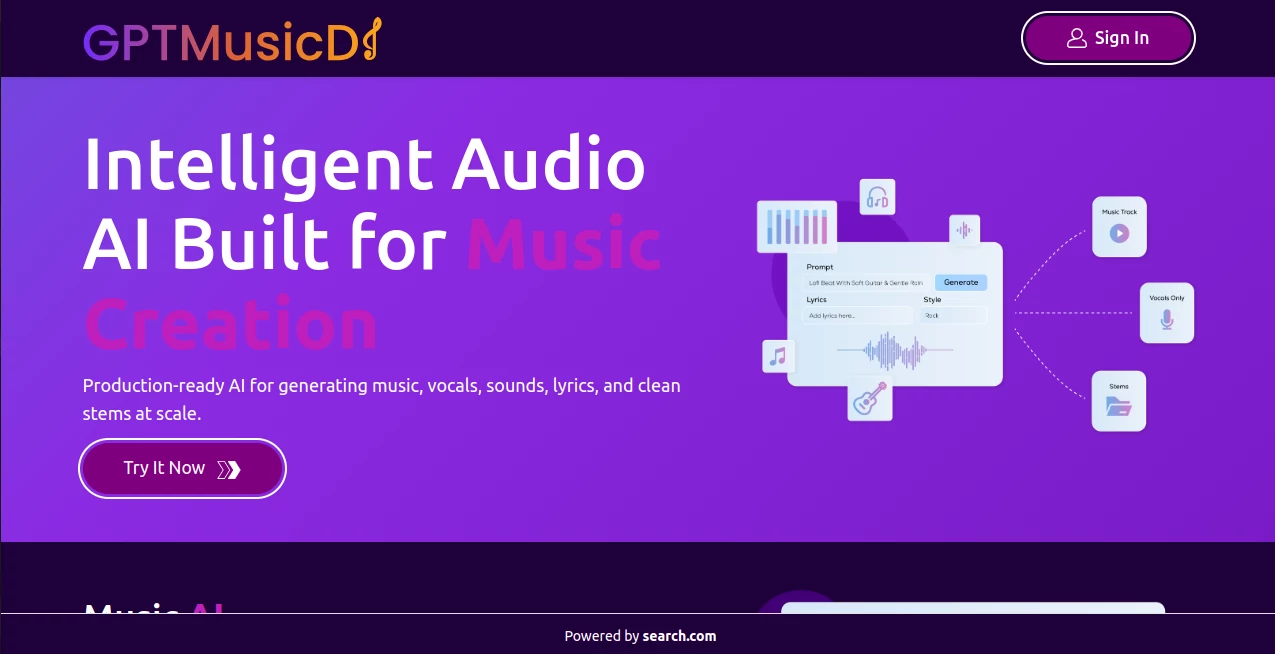Click the music note icon tile
1275x654 pixels.
pyautogui.click(x=779, y=356)
